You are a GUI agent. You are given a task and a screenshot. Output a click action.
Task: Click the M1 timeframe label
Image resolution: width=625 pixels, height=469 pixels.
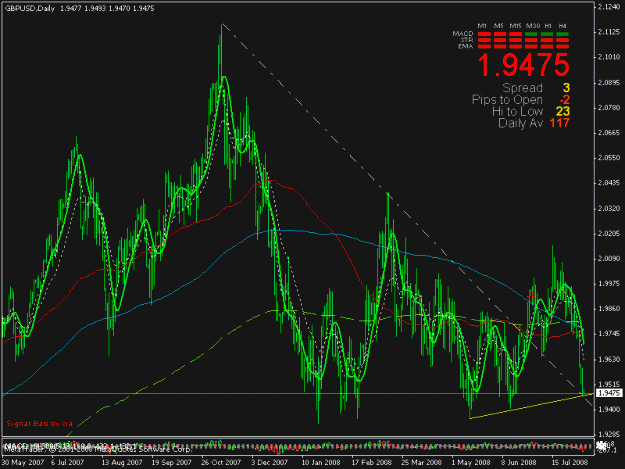[483, 26]
